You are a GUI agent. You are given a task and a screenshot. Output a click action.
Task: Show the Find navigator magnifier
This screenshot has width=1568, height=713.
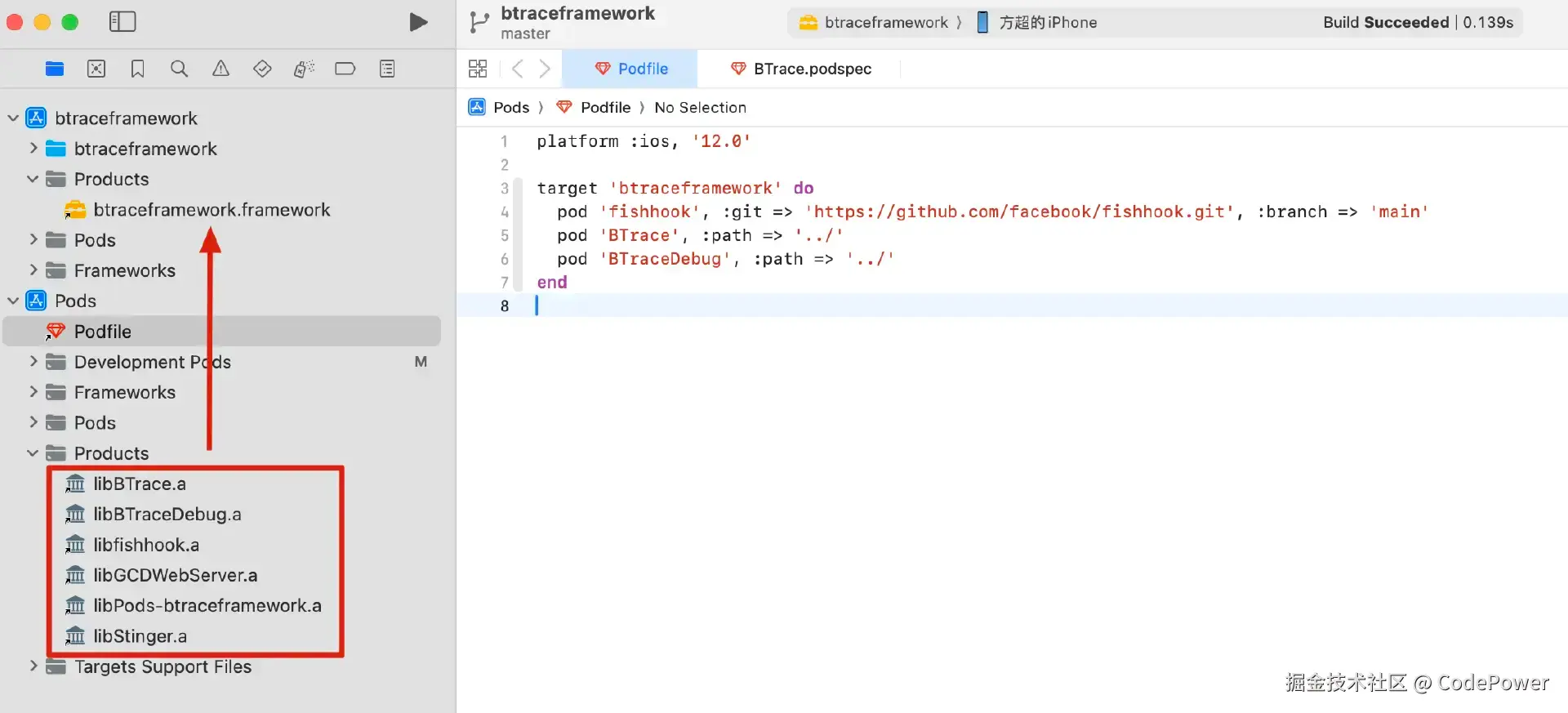(x=179, y=69)
